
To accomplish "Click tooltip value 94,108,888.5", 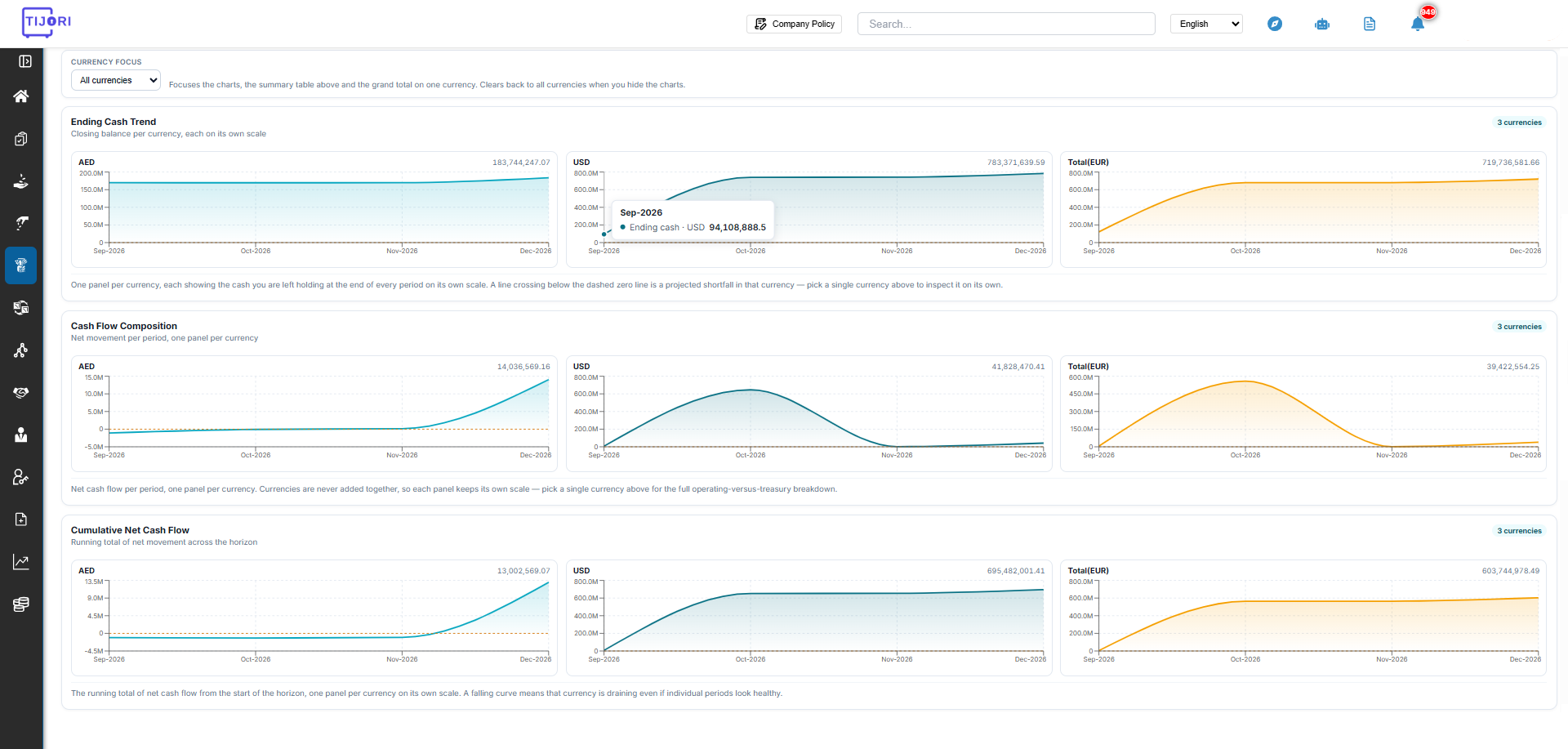I will 737,228.
